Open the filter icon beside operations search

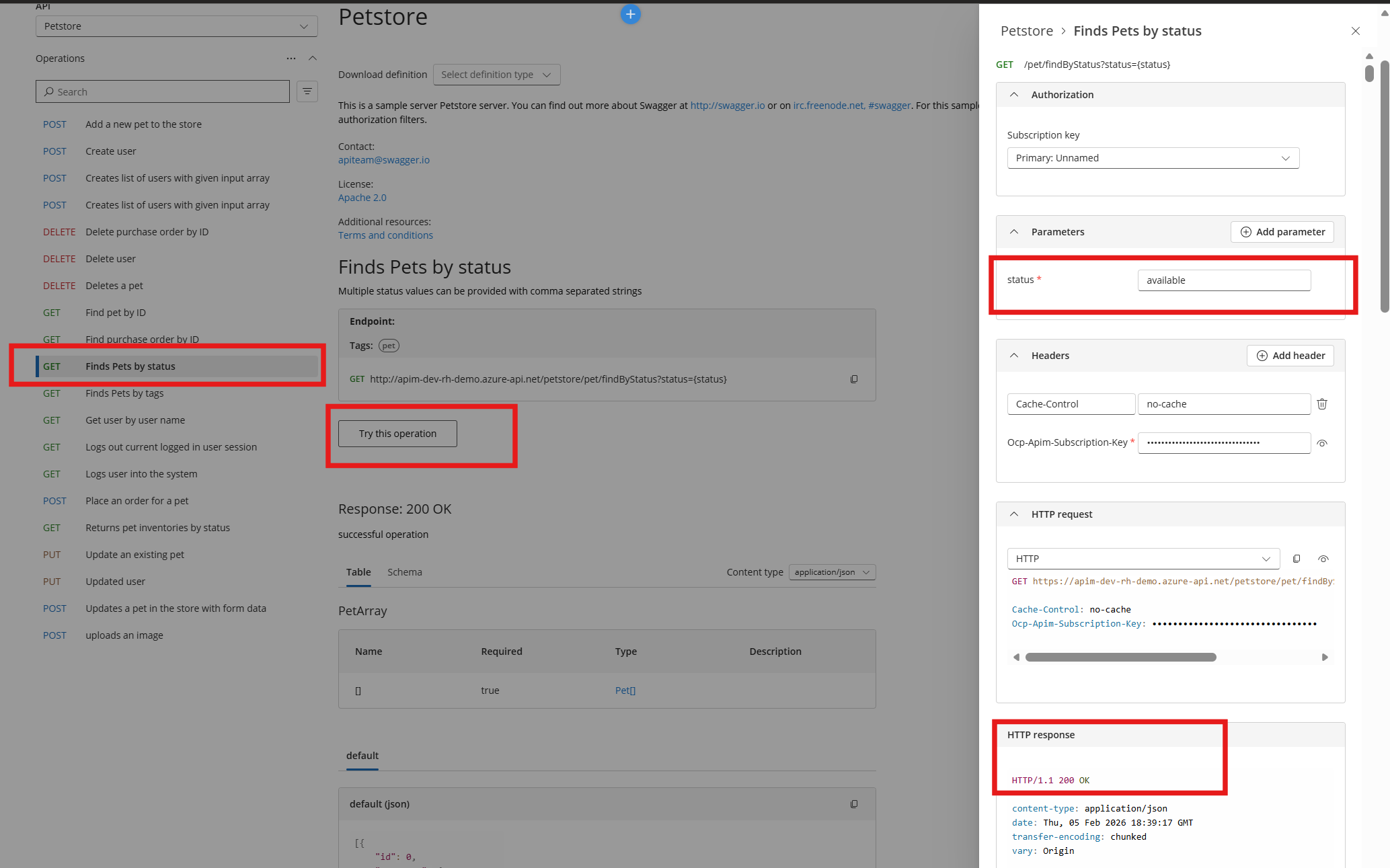[307, 91]
